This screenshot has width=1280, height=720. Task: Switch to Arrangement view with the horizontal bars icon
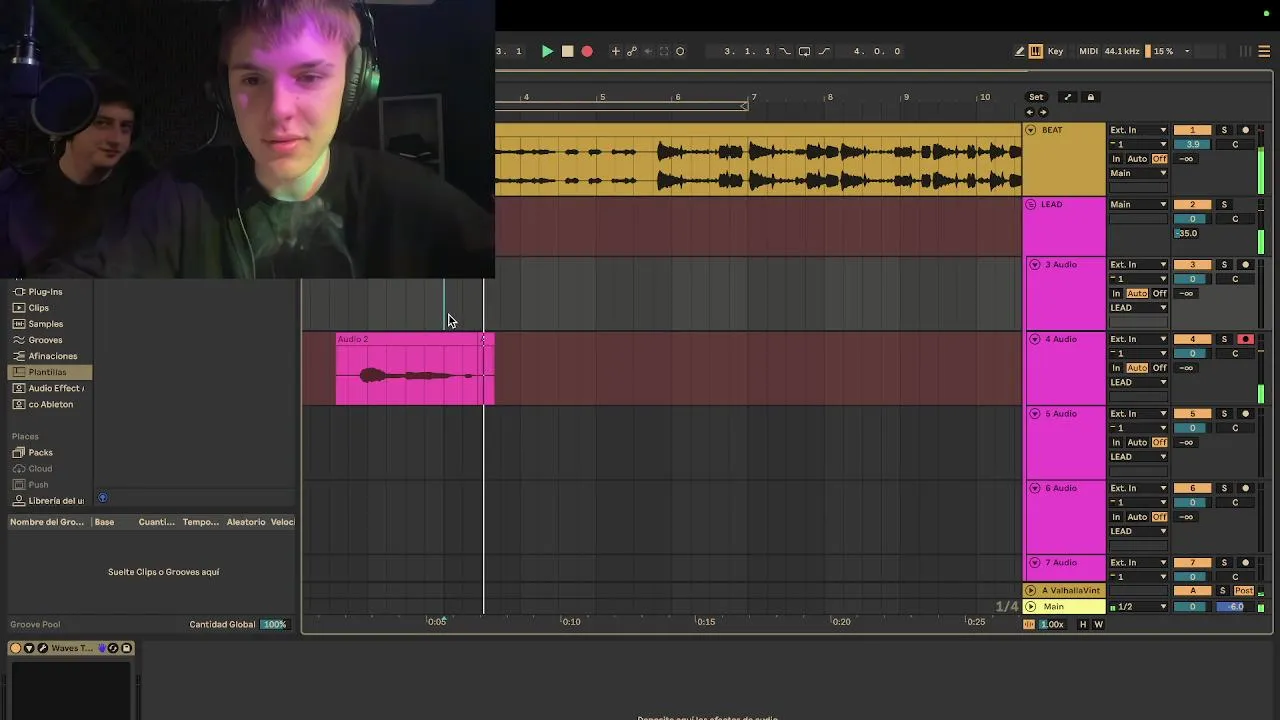click(1265, 51)
